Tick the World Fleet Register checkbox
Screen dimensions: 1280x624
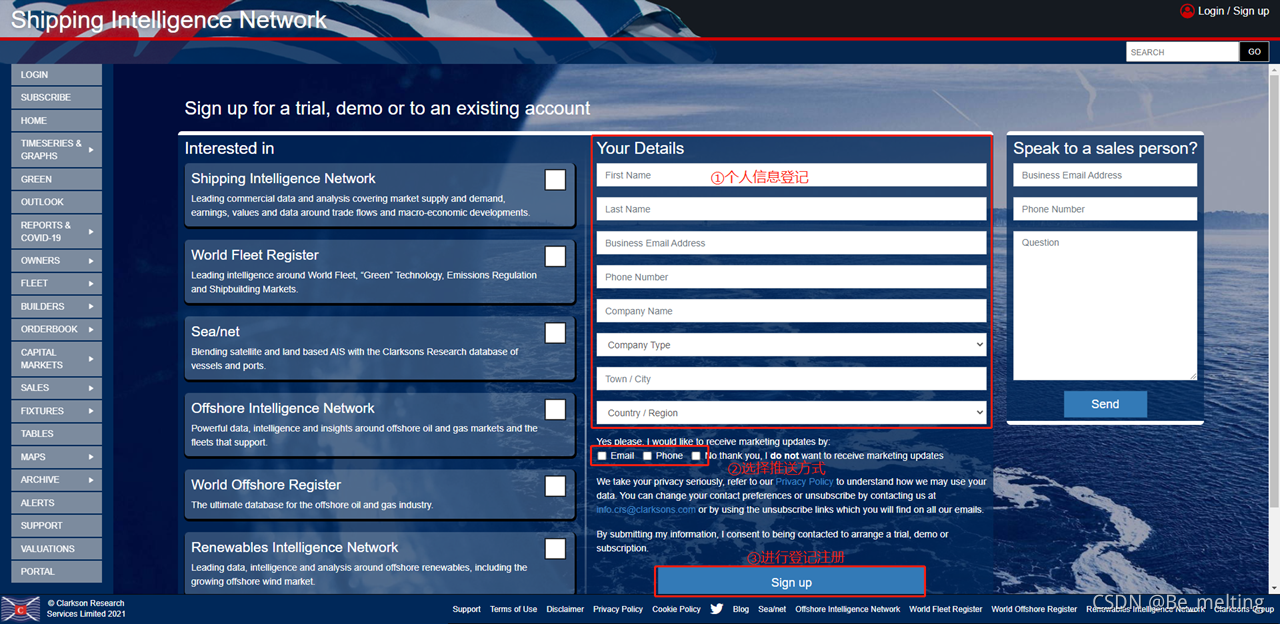(555, 257)
